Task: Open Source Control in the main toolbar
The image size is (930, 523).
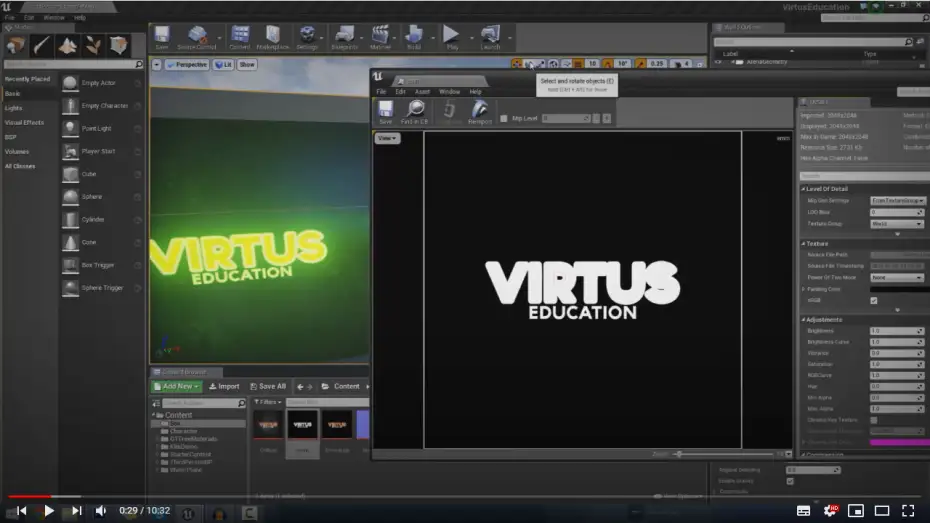Action: point(197,36)
